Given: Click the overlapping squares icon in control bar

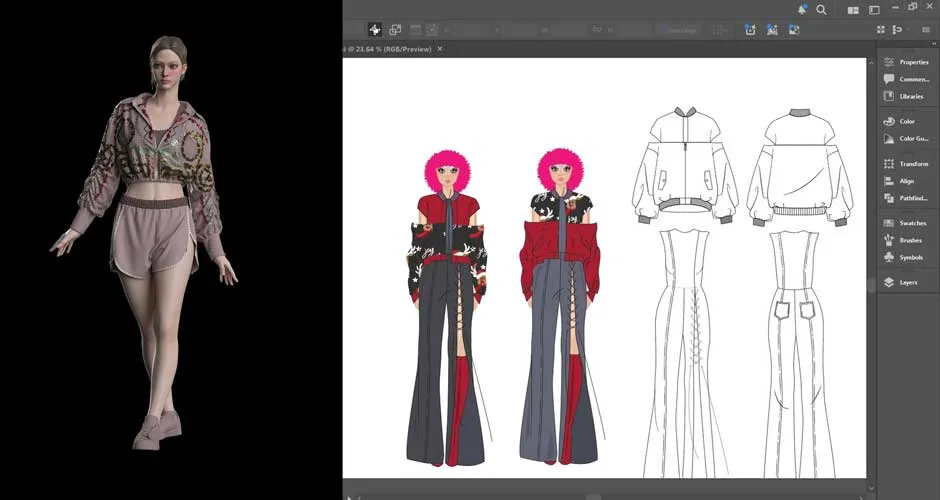Looking at the screenshot, I should [x=395, y=29].
